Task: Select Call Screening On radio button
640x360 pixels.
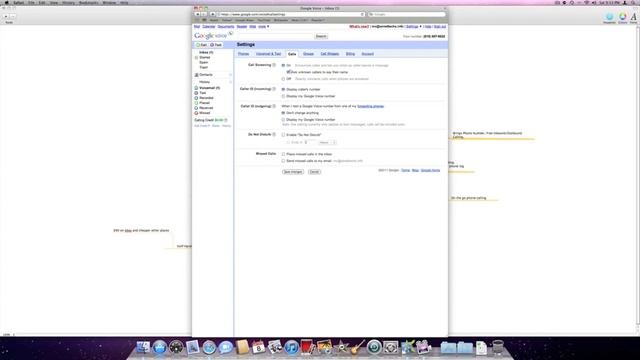Action: (283, 65)
